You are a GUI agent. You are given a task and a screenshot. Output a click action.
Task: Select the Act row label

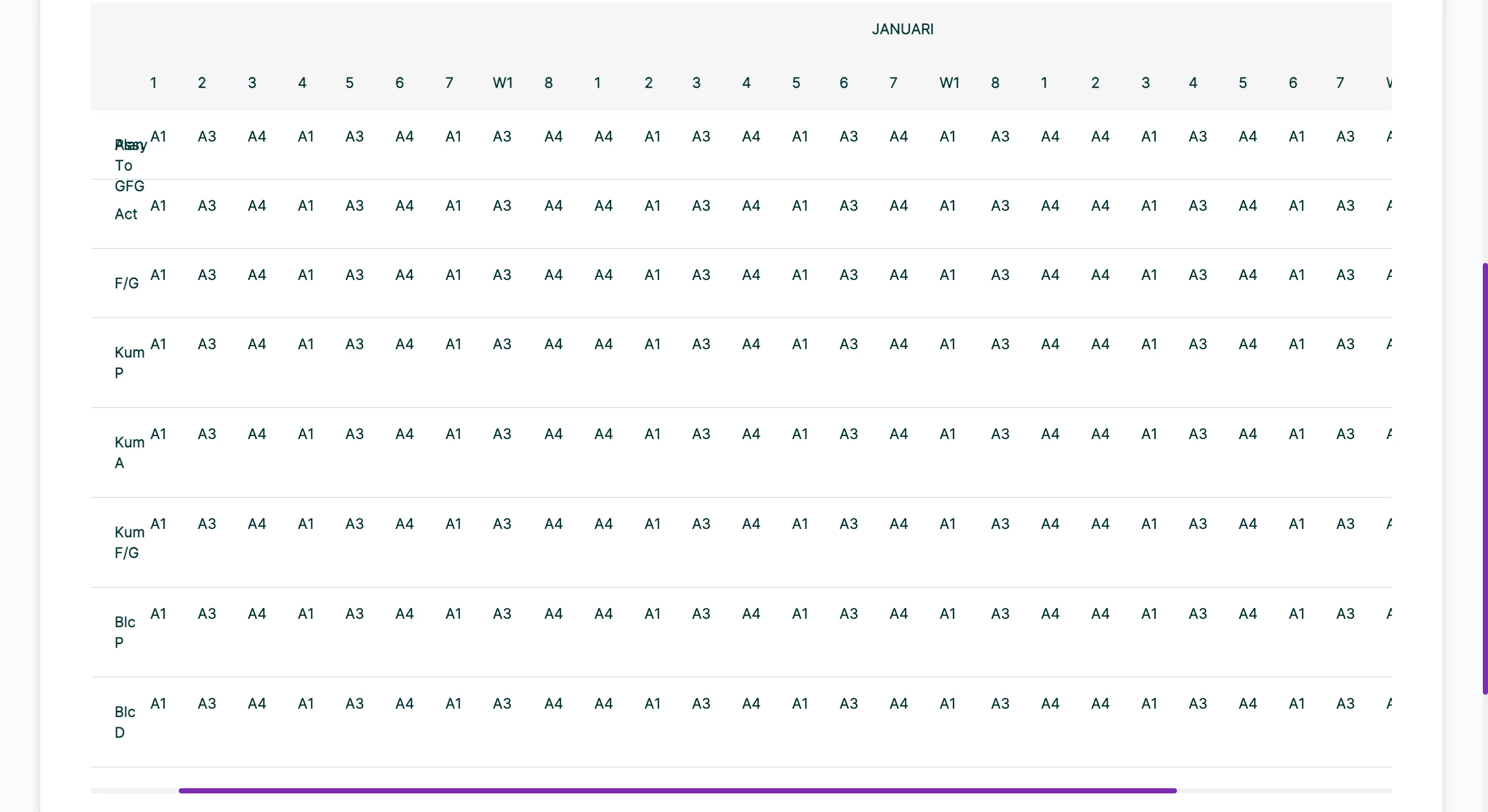pos(126,214)
